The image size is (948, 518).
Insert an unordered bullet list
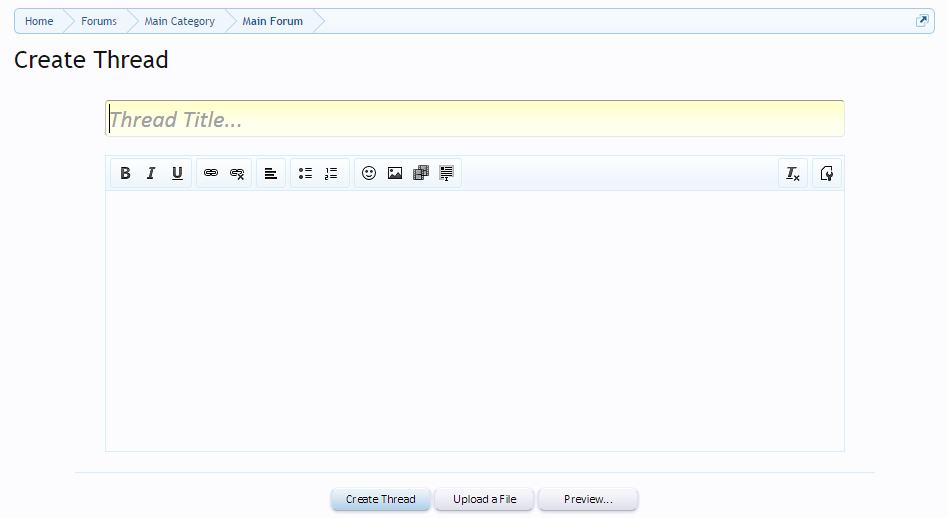(305, 173)
